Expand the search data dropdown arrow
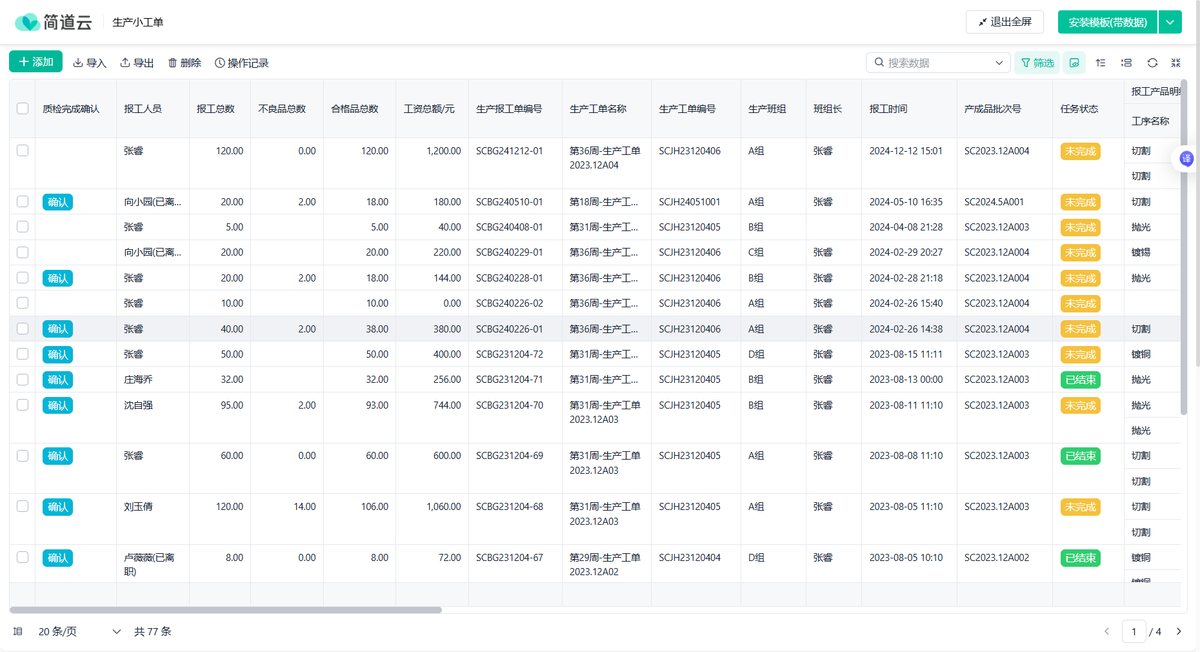 click(999, 63)
